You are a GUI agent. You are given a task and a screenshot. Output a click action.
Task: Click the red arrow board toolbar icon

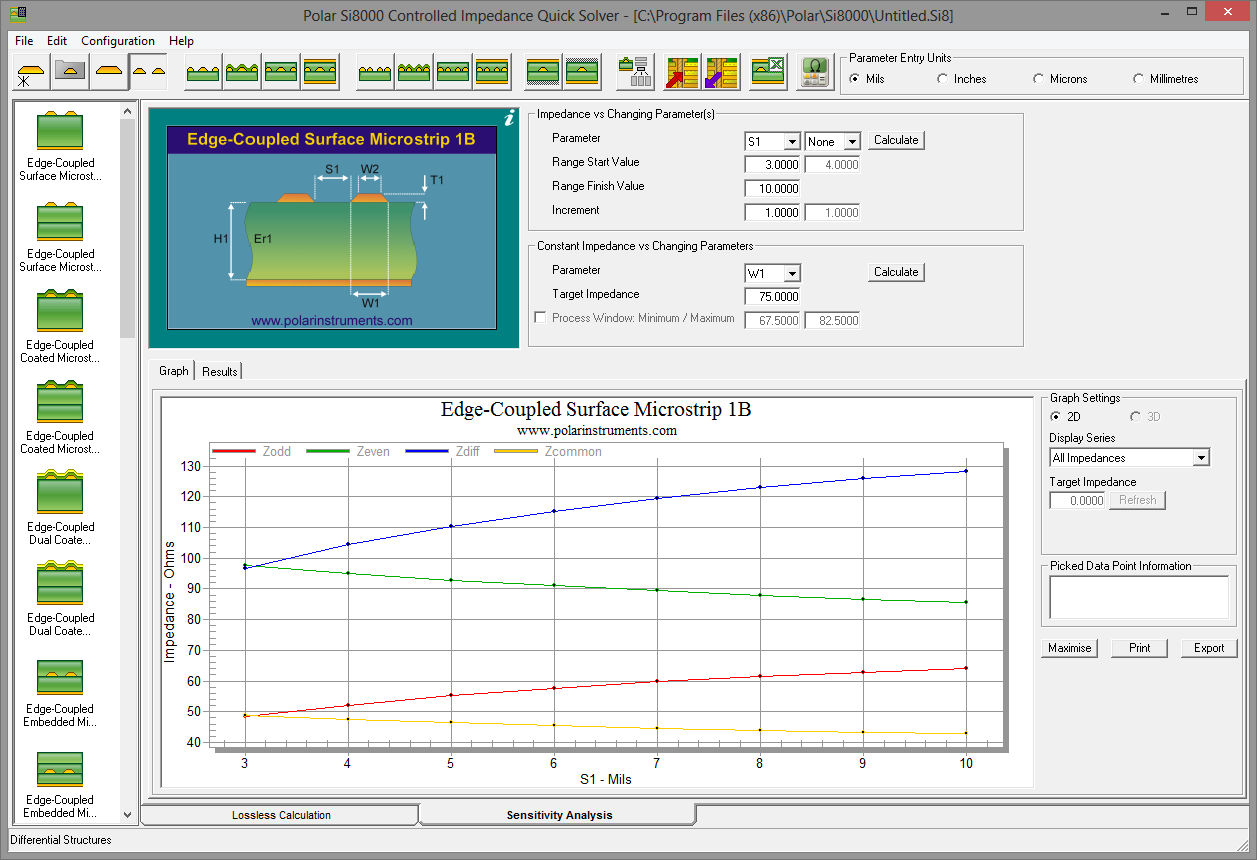682,72
